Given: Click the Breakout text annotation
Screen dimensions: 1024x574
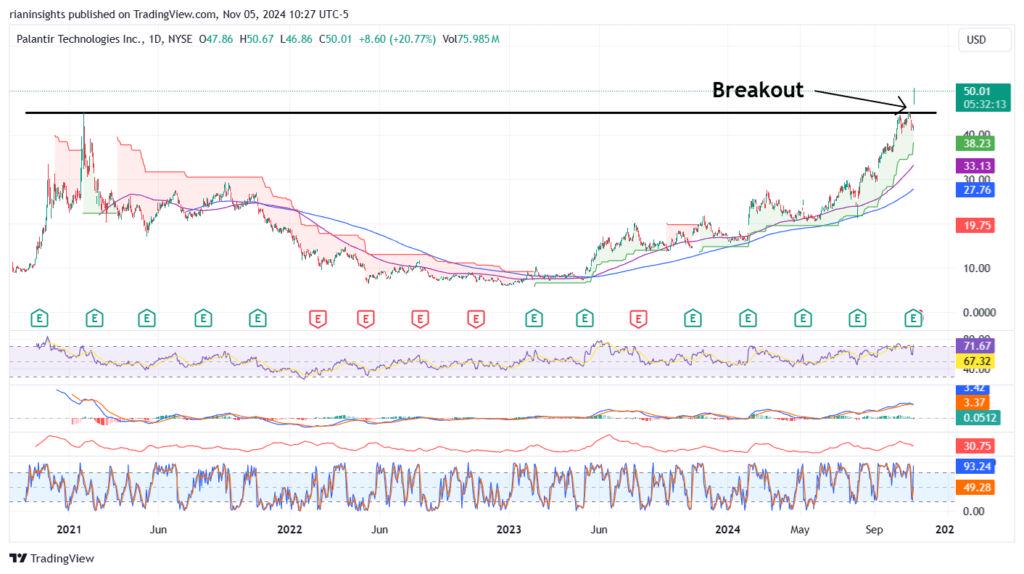Looking at the screenshot, I should click(758, 90).
